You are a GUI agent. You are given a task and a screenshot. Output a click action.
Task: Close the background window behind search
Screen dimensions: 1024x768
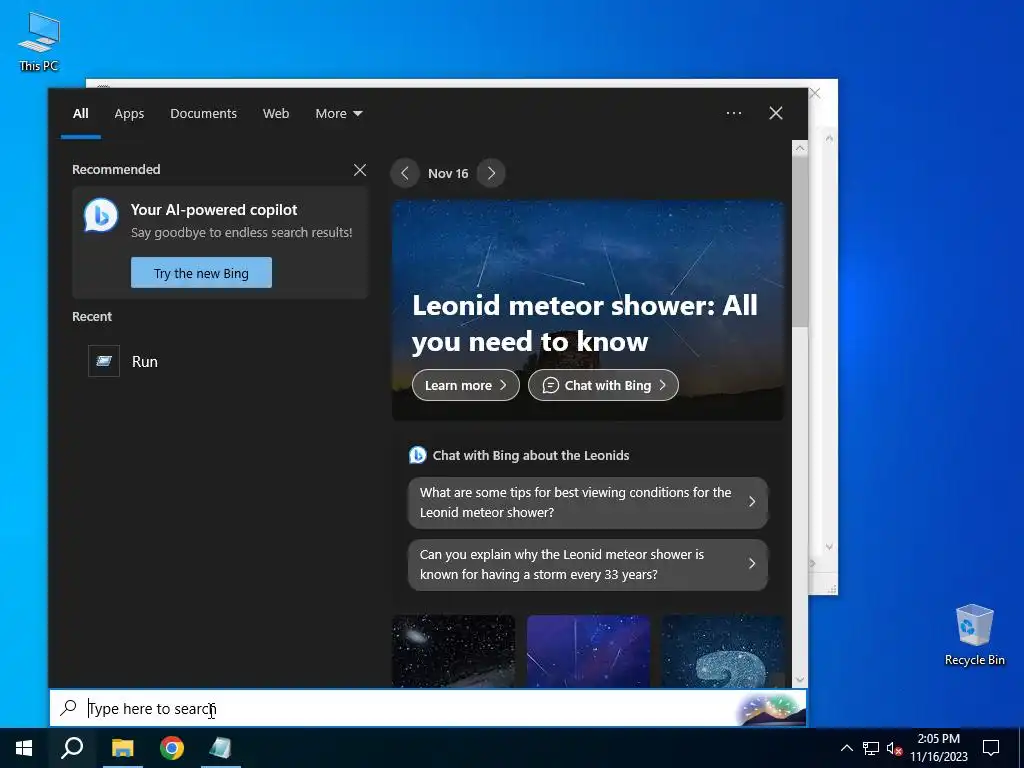(815, 93)
